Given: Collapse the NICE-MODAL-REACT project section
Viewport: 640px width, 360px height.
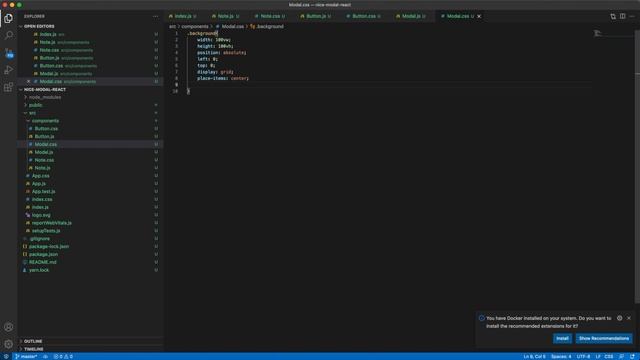Looking at the screenshot, I should [x=21, y=89].
